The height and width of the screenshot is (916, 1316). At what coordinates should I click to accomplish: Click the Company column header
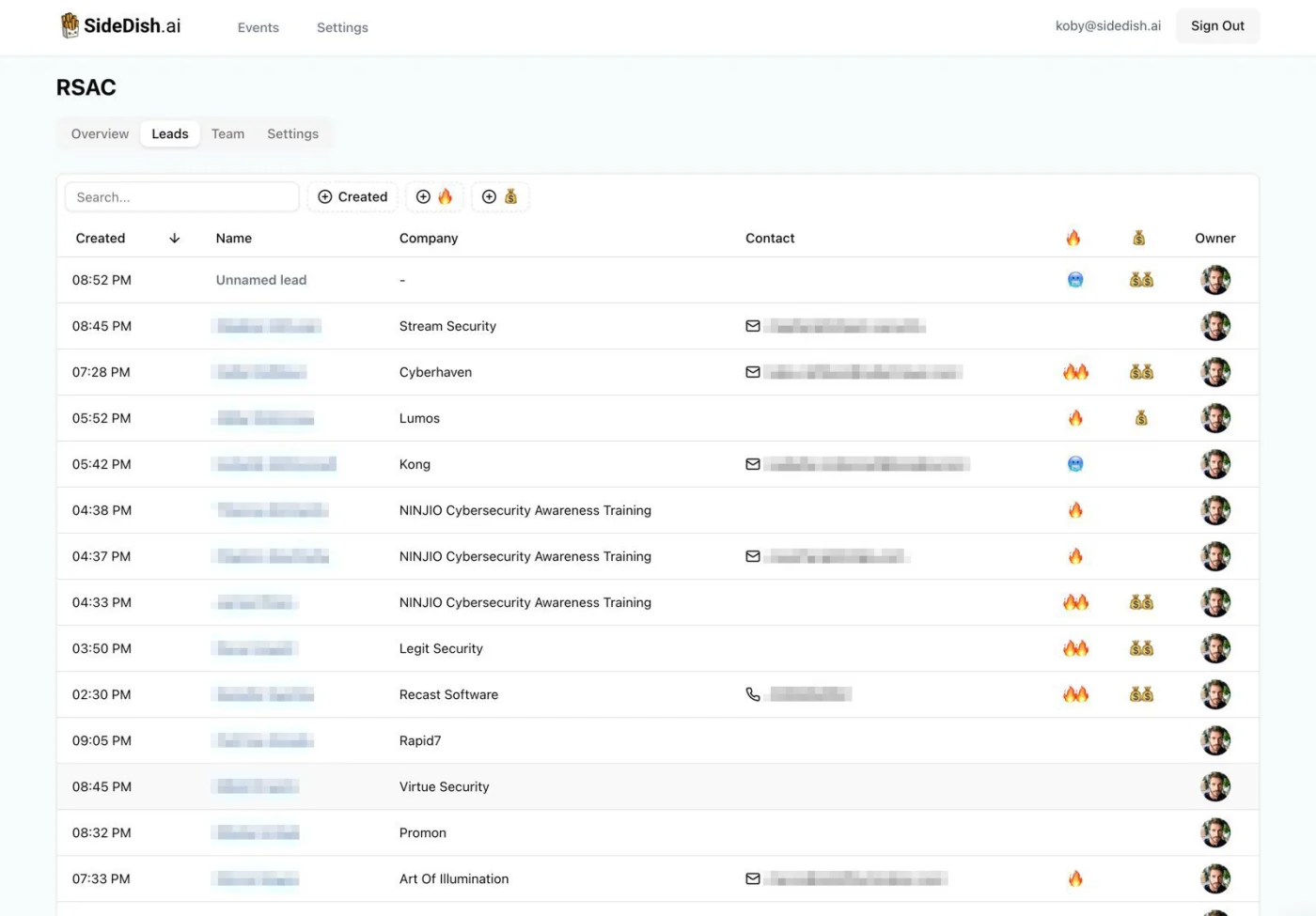pyautogui.click(x=429, y=238)
